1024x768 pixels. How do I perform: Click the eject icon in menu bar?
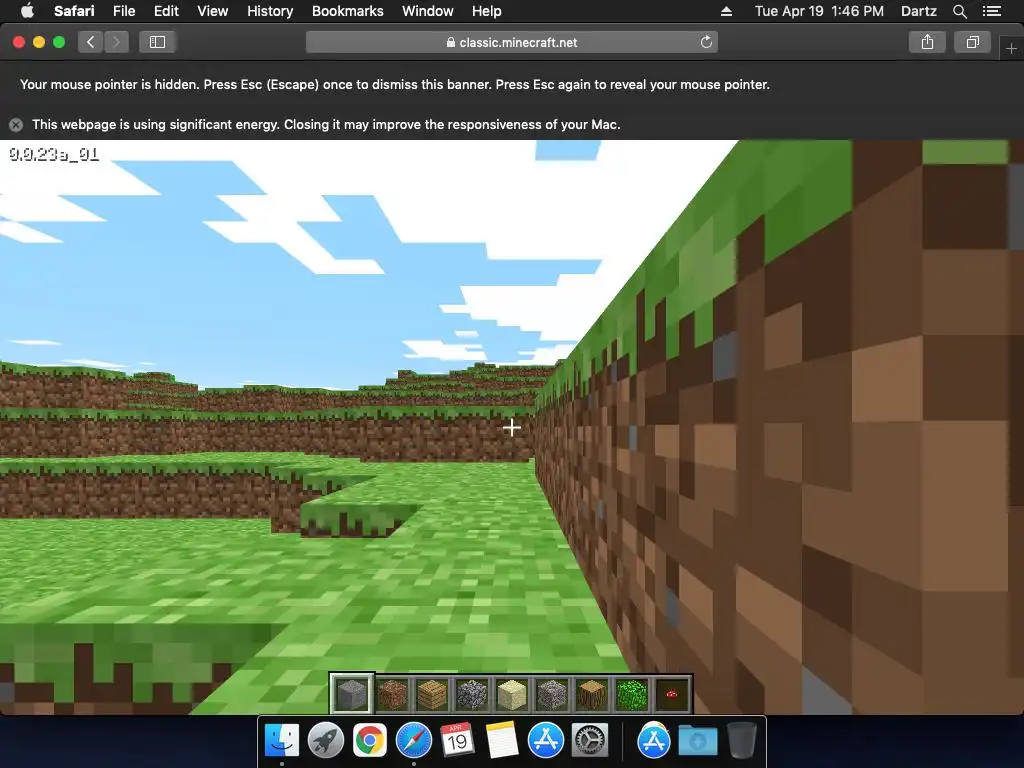[x=726, y=11]
